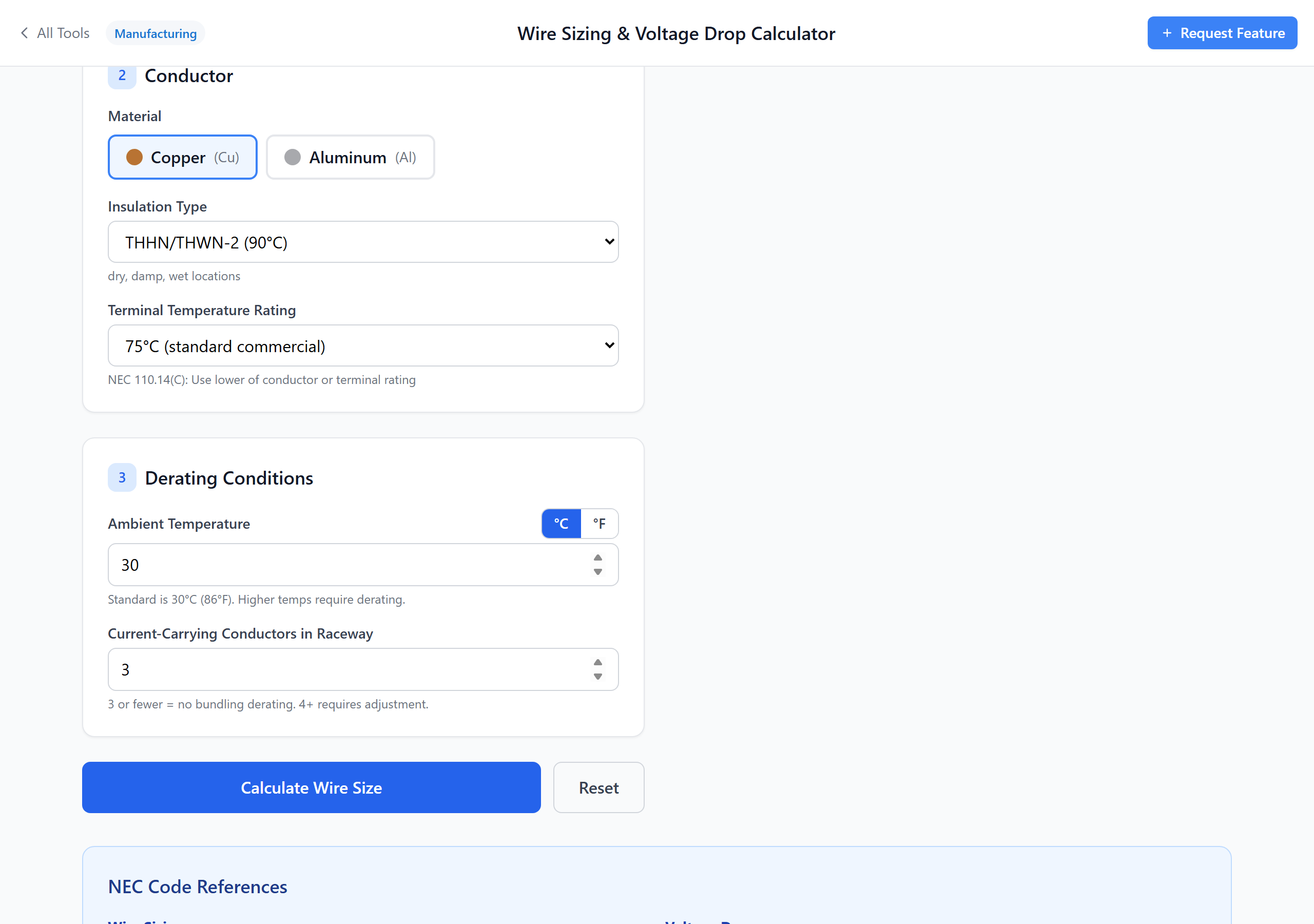This screenshot has height=924, width=1314.
Task: Decrement conductors in raceway down arrow
Action: (x=597, y=677)
